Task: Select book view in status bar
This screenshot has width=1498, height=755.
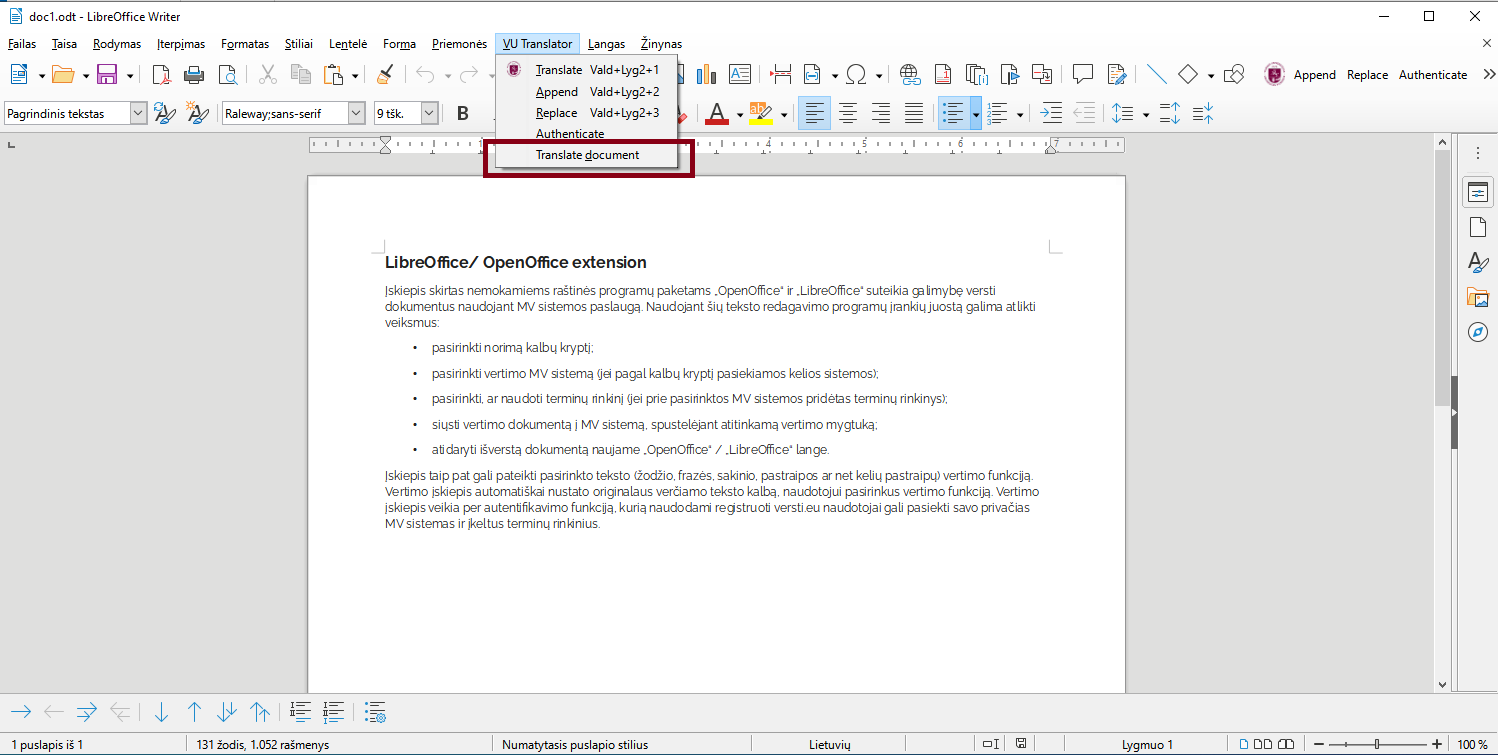Action: pos(1284,744)
